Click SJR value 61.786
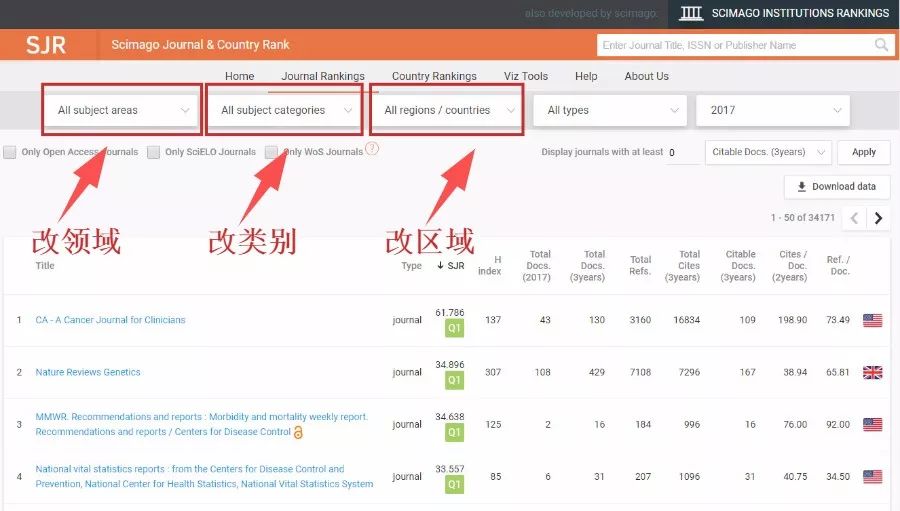 point(450,312)
